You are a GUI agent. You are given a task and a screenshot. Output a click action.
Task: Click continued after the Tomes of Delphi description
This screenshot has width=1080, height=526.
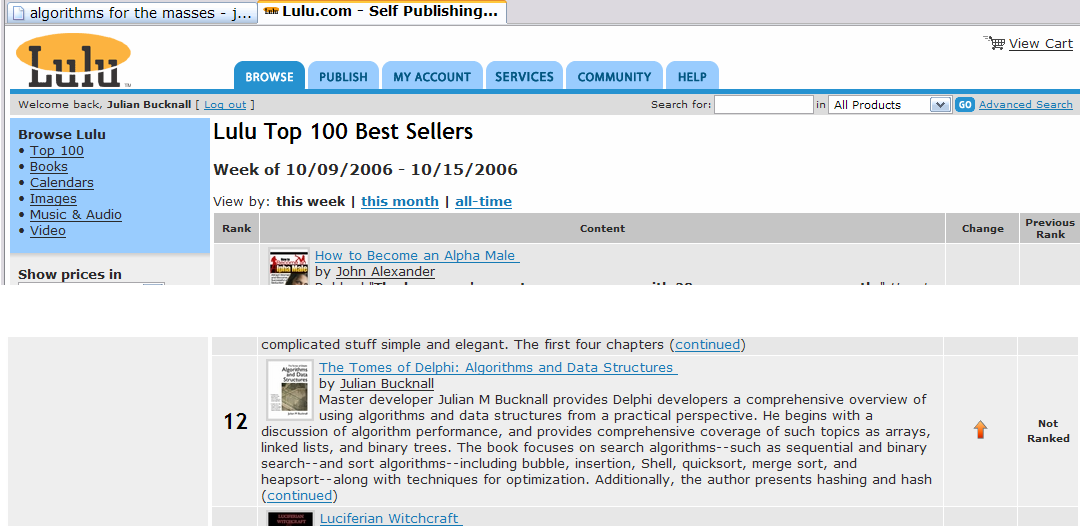(x=300, y=496)
